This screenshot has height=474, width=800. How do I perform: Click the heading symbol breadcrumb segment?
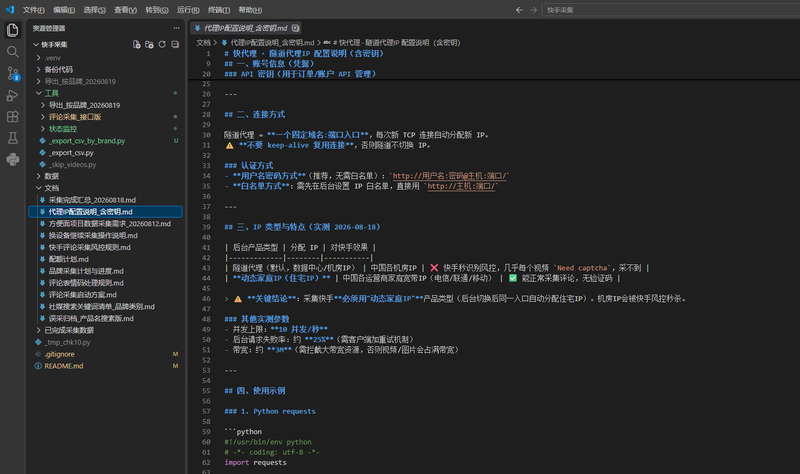click(x=392, y=43)
